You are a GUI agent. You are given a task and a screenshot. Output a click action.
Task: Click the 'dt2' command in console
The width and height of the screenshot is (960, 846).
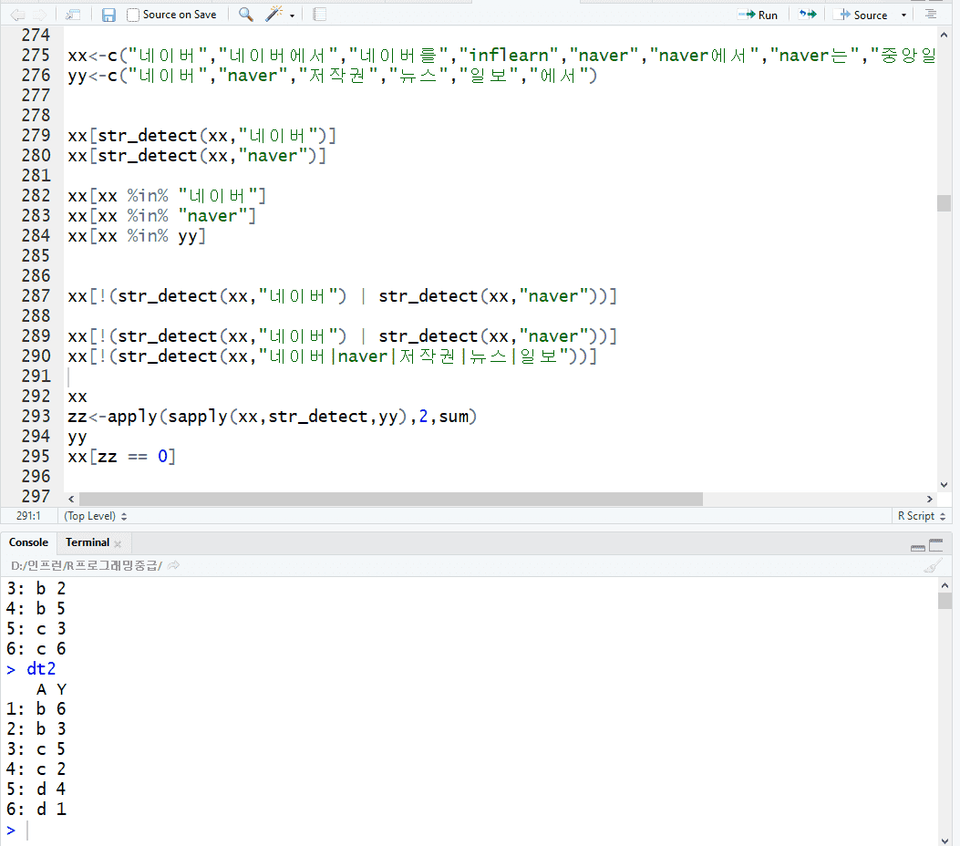(x=41, y=669)
